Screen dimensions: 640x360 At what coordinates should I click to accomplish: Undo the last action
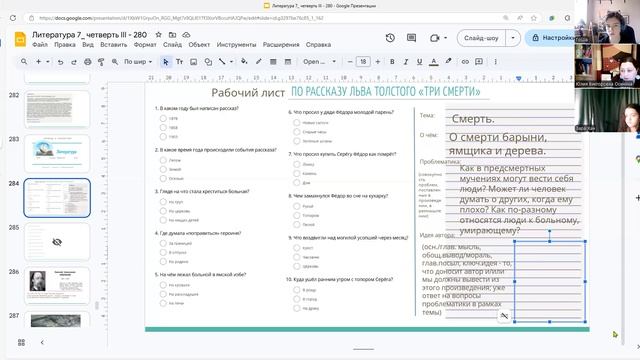(60, 62)
